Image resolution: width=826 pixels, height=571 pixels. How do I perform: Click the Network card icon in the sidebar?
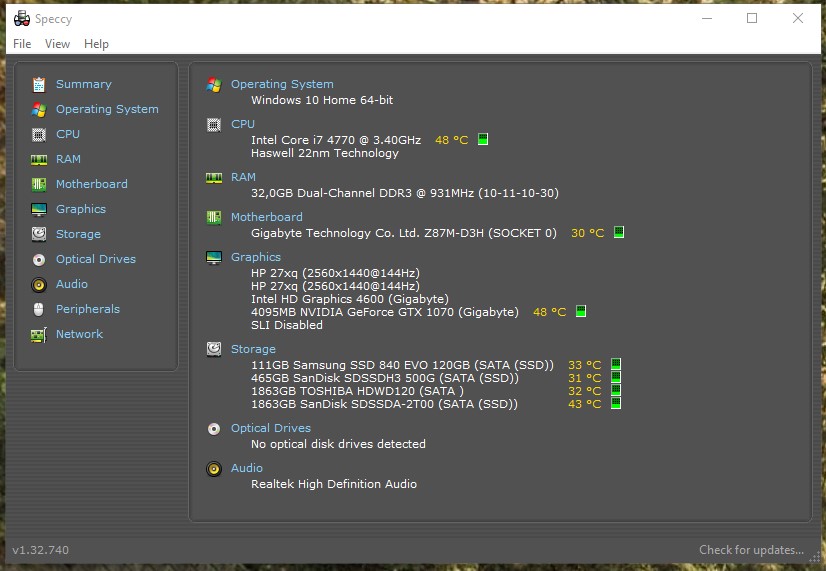pos(38,334)
